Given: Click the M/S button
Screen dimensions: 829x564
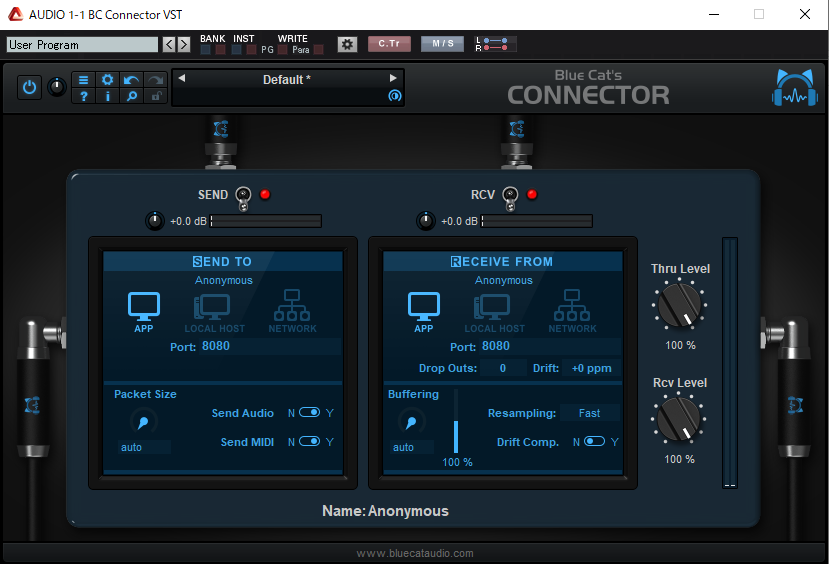Looking at the screenshot, I should click(x=443, y=44).
